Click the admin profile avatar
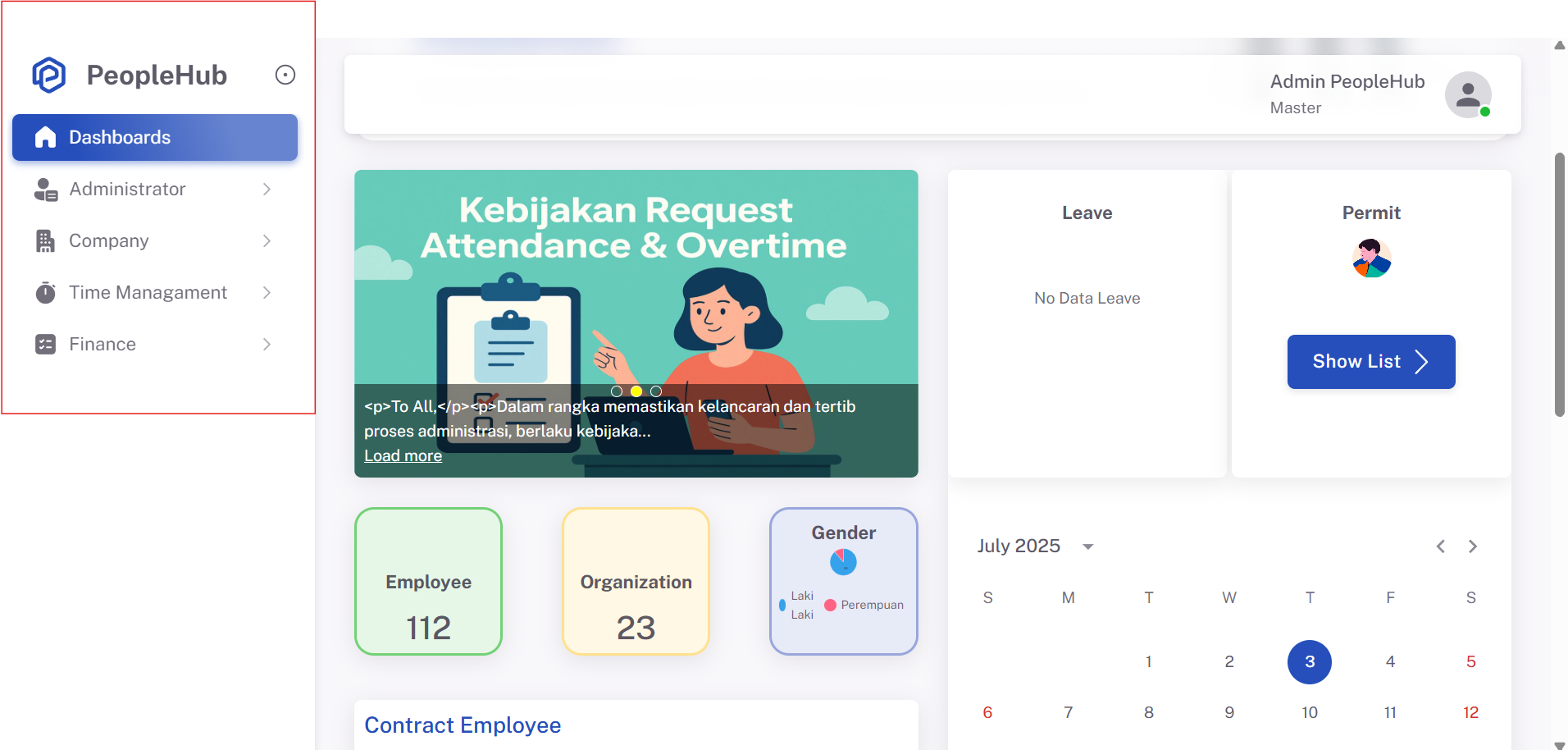This screenshot has height=750, width=1568. click(1468, 94)
